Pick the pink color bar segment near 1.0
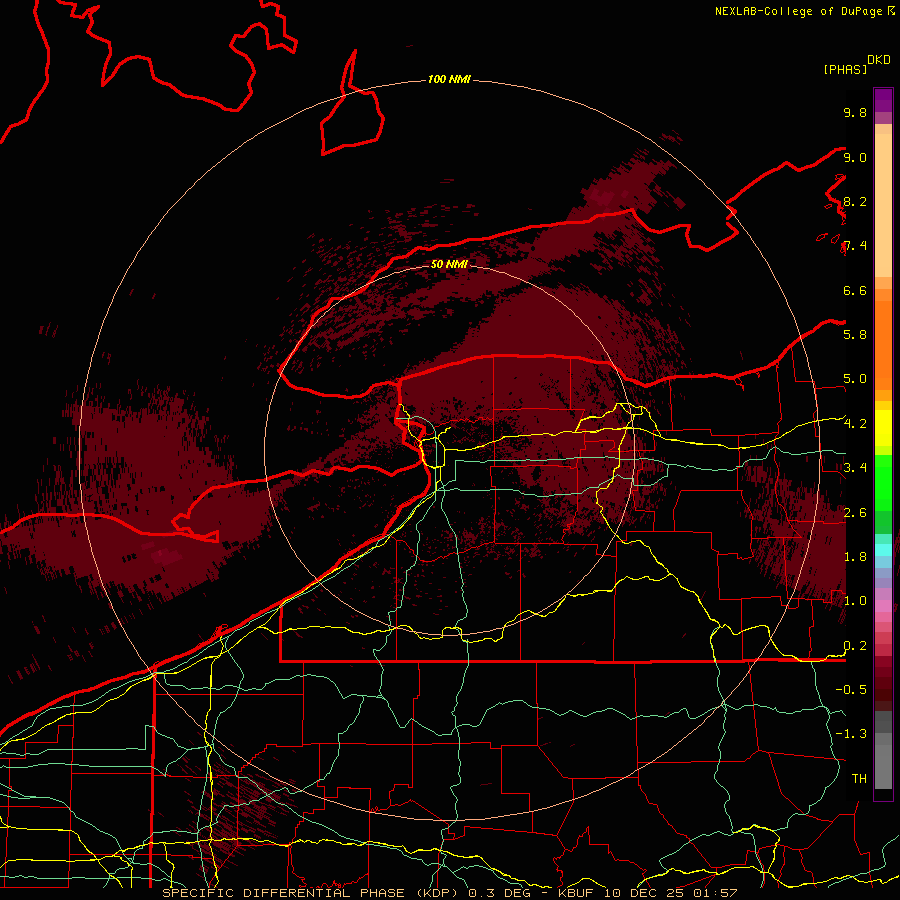The width and height of the screenshot is (900, 900). coord(883,606)
